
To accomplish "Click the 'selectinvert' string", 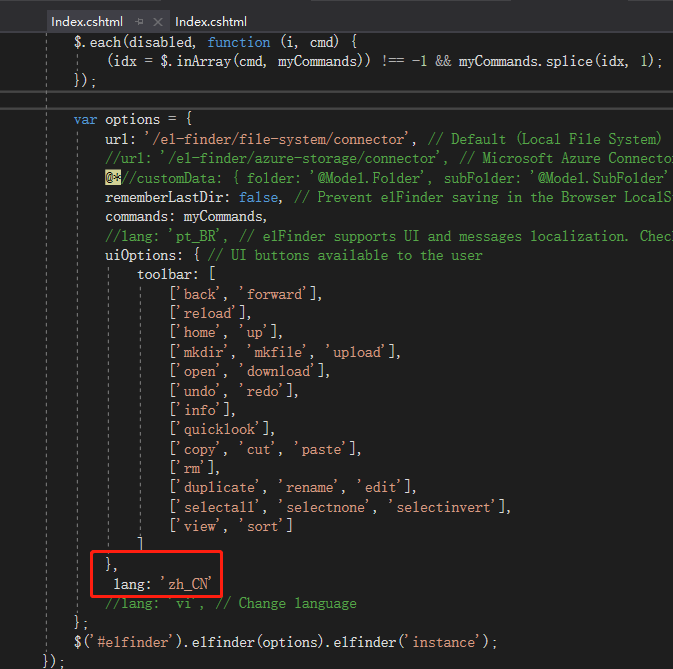I will [443, 507].
